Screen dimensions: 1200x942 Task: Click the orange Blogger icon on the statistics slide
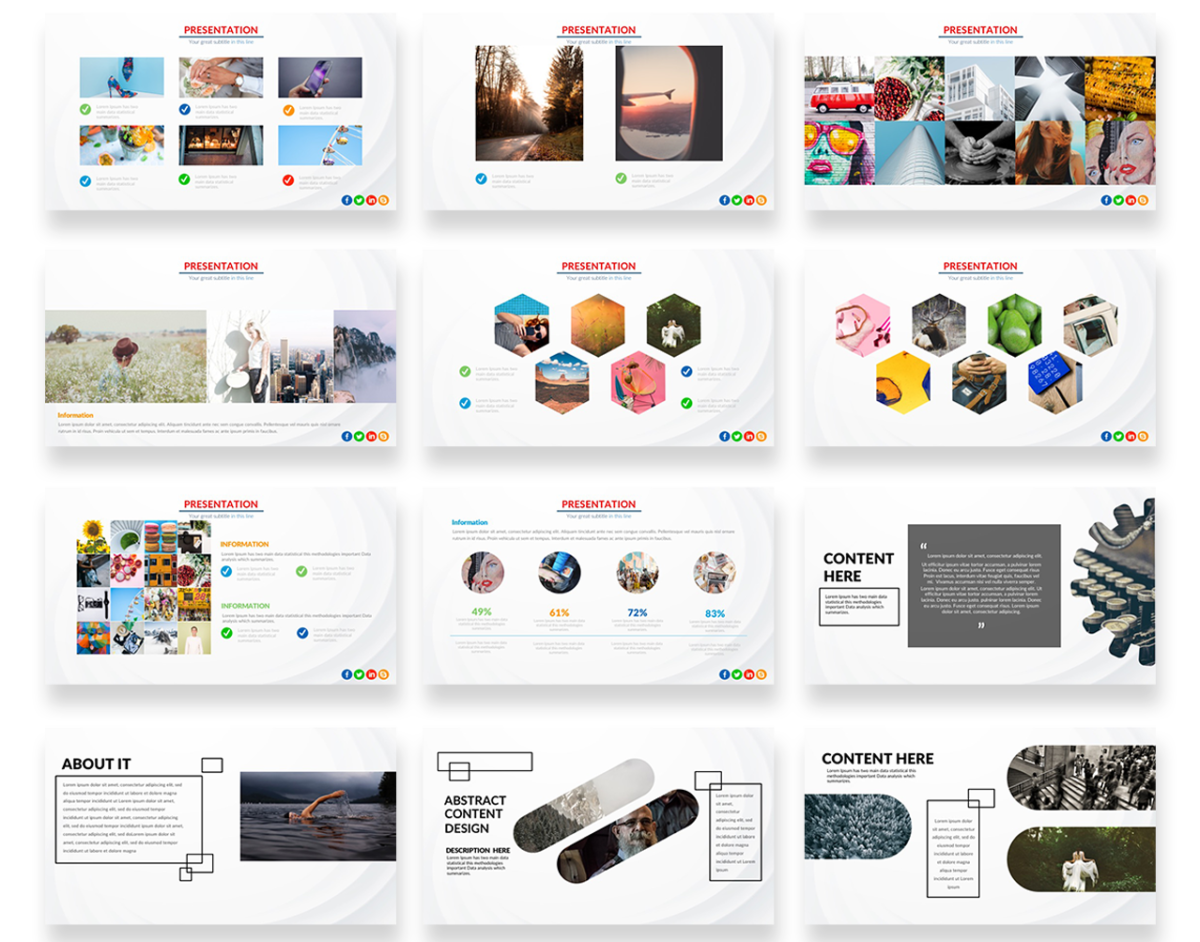[763, 672]
